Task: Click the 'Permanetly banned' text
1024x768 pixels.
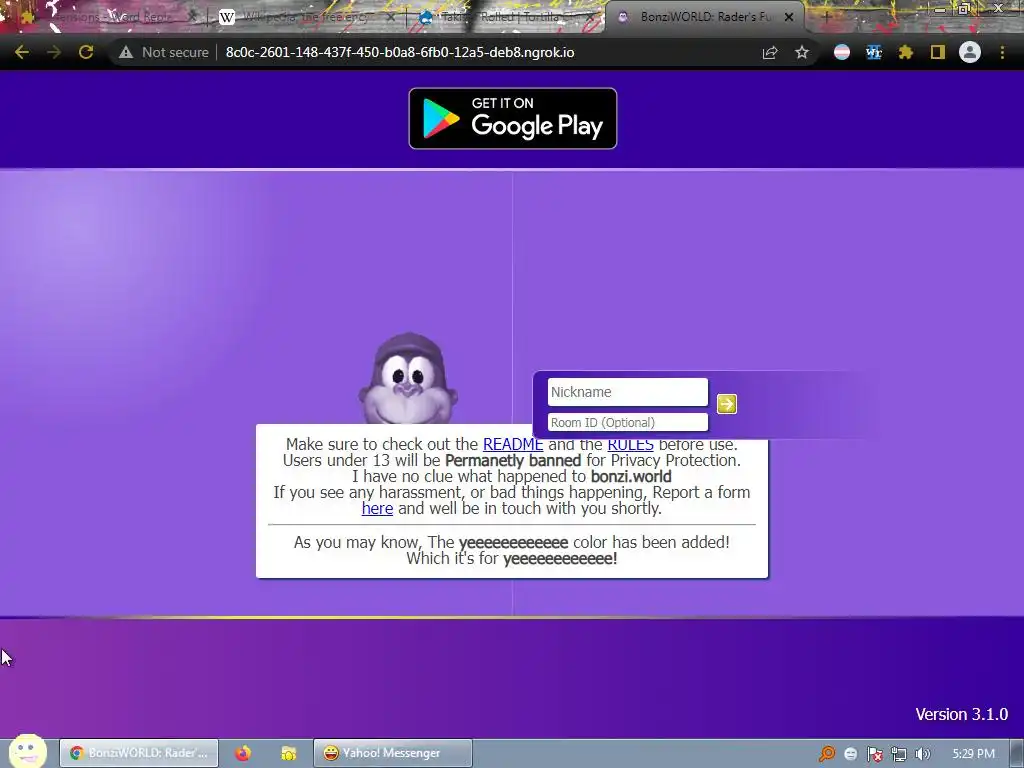Action: [513, 460]
